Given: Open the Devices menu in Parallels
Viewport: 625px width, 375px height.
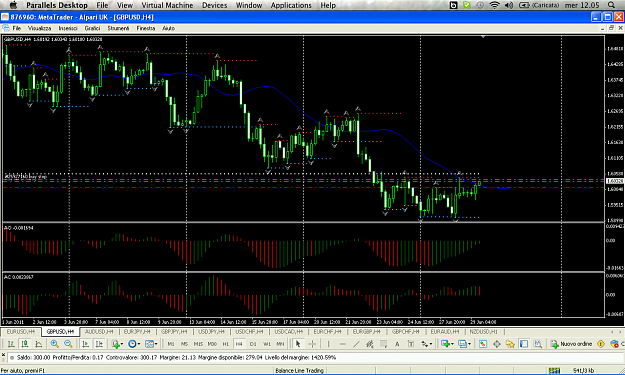Looking at the screenshot, I should (x=214, y=5).
